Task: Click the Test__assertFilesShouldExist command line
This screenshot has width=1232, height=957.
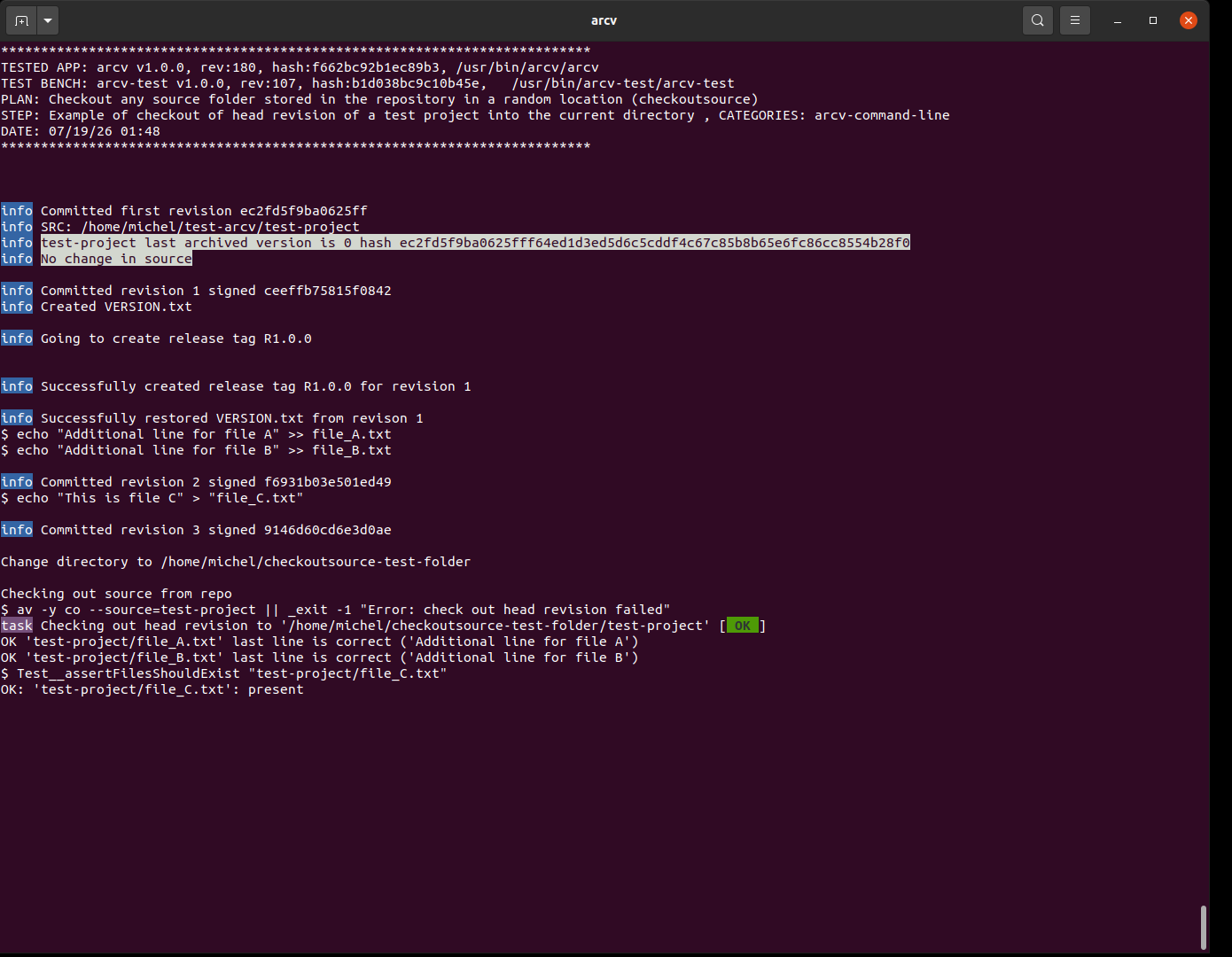Action: click(x=224, y=673)
